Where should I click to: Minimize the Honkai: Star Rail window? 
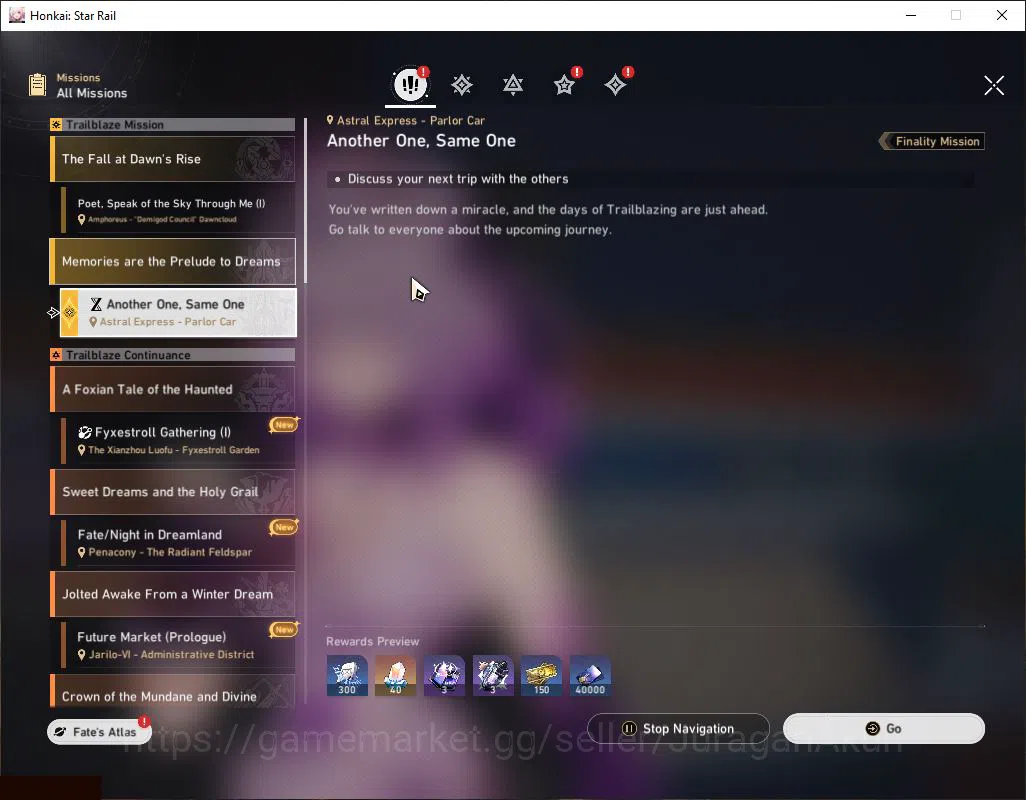911,15
